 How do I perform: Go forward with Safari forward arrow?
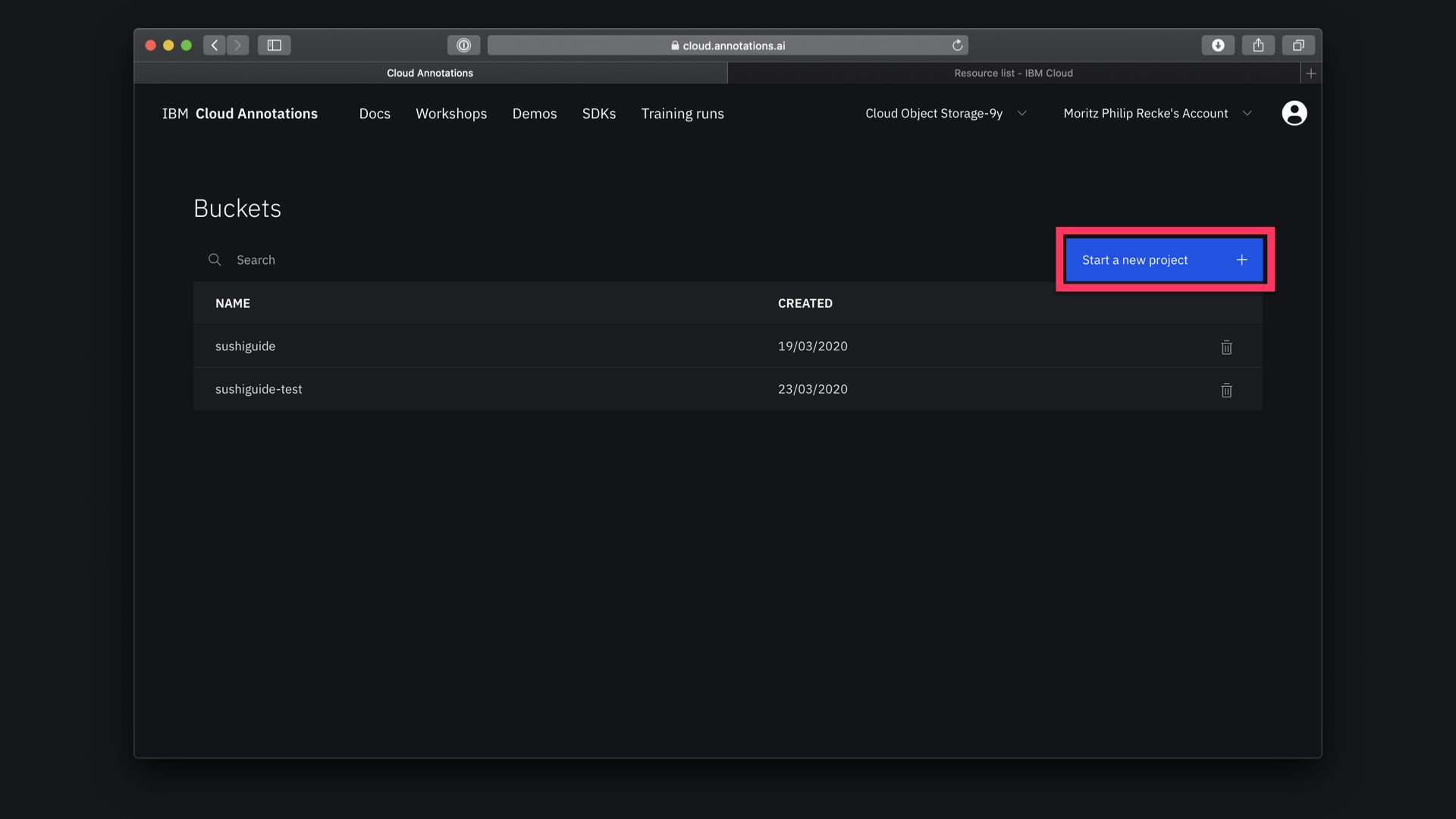[237, 45]
